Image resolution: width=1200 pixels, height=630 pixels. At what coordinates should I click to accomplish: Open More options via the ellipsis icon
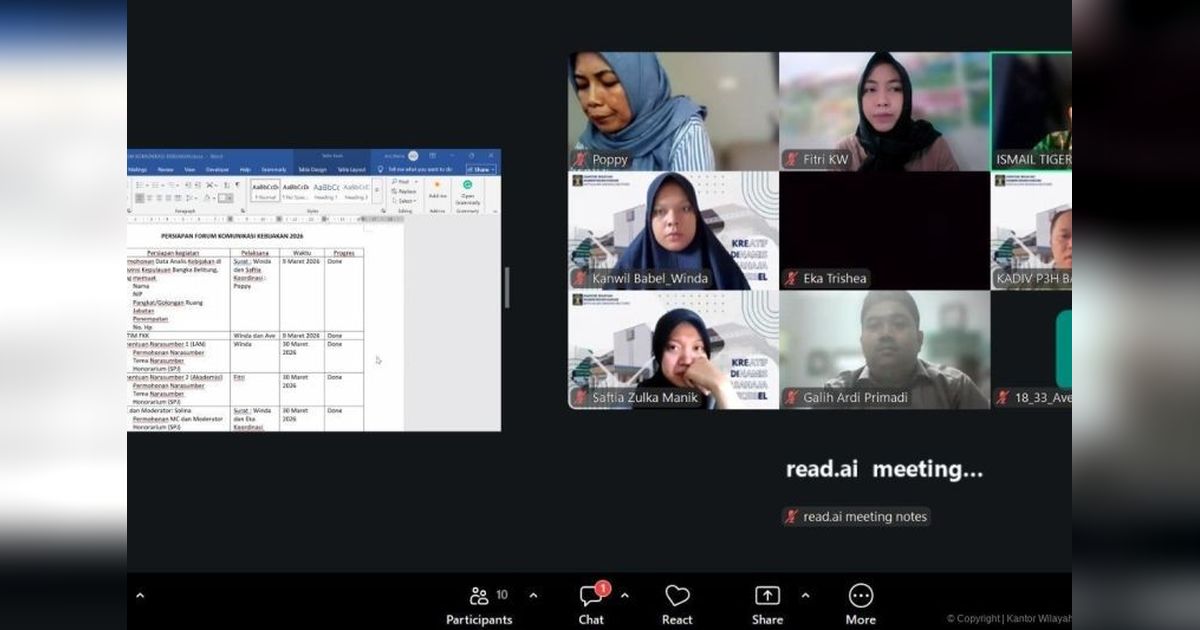[x=860, y=595]
